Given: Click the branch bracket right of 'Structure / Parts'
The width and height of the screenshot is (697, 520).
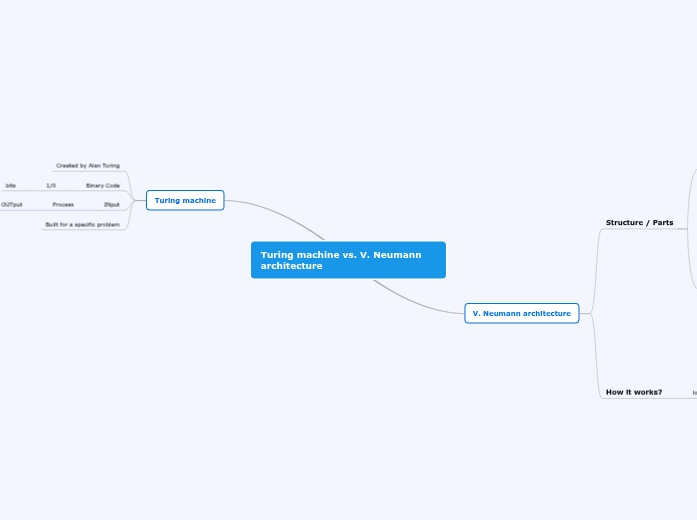Looking at the screenshot, I should coord(689,228).
